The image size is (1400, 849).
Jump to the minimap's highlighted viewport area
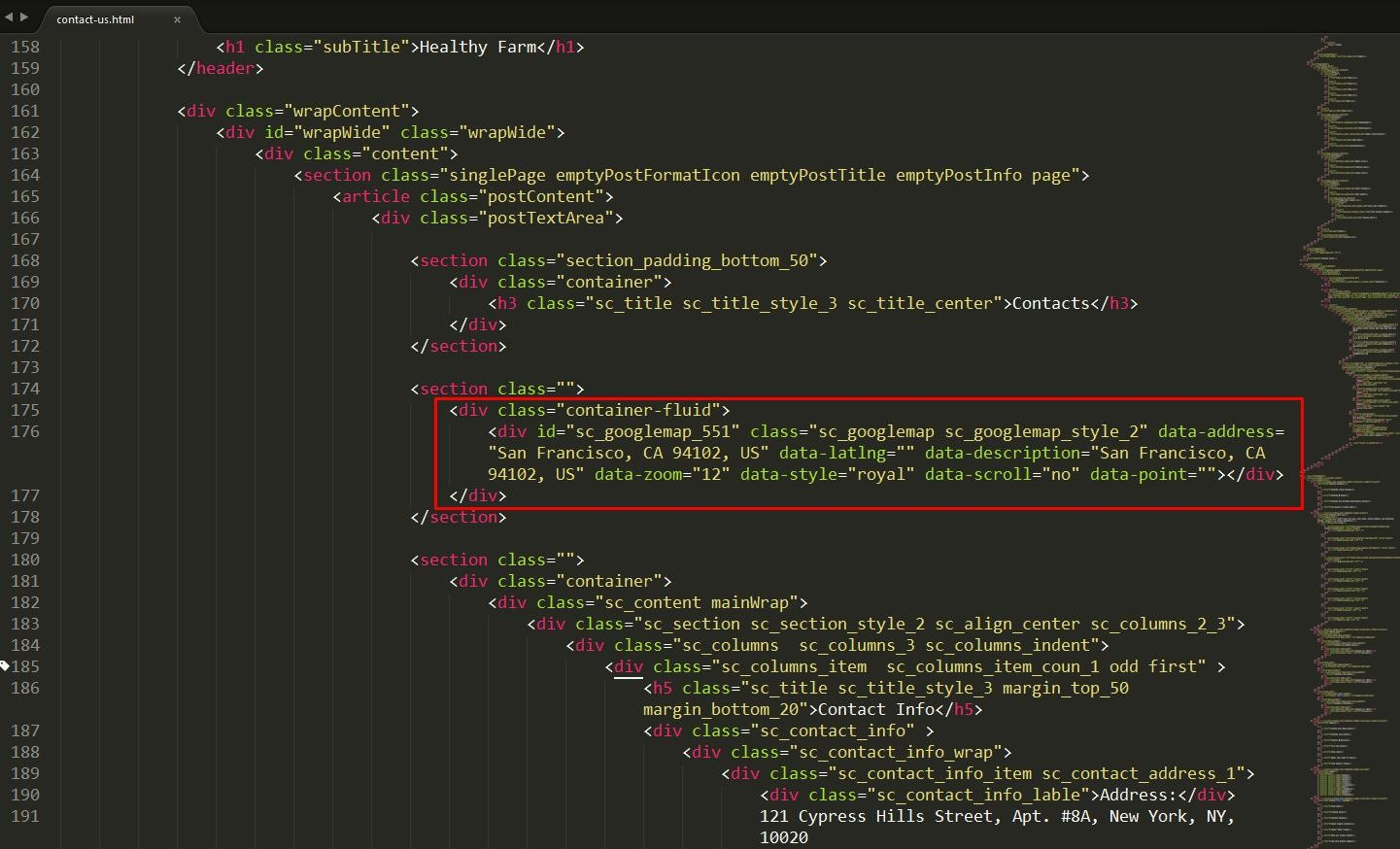click(1350, 437)
